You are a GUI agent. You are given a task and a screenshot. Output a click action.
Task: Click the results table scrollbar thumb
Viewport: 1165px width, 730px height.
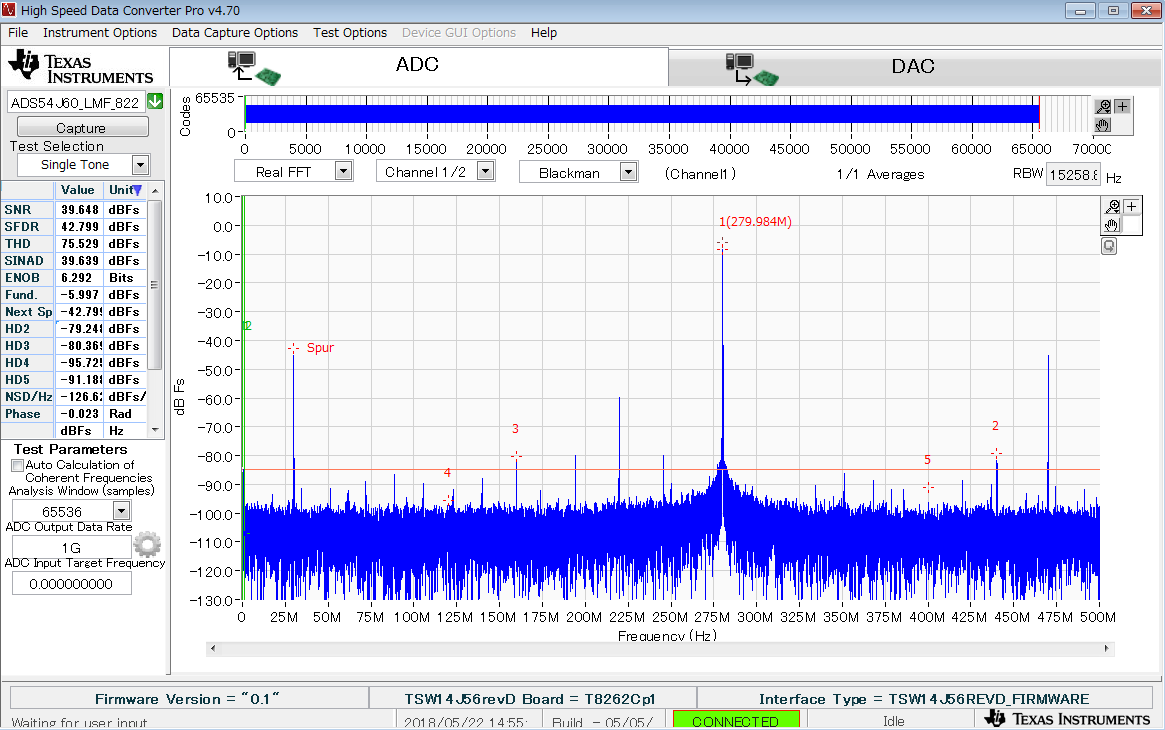pos(155,285)
